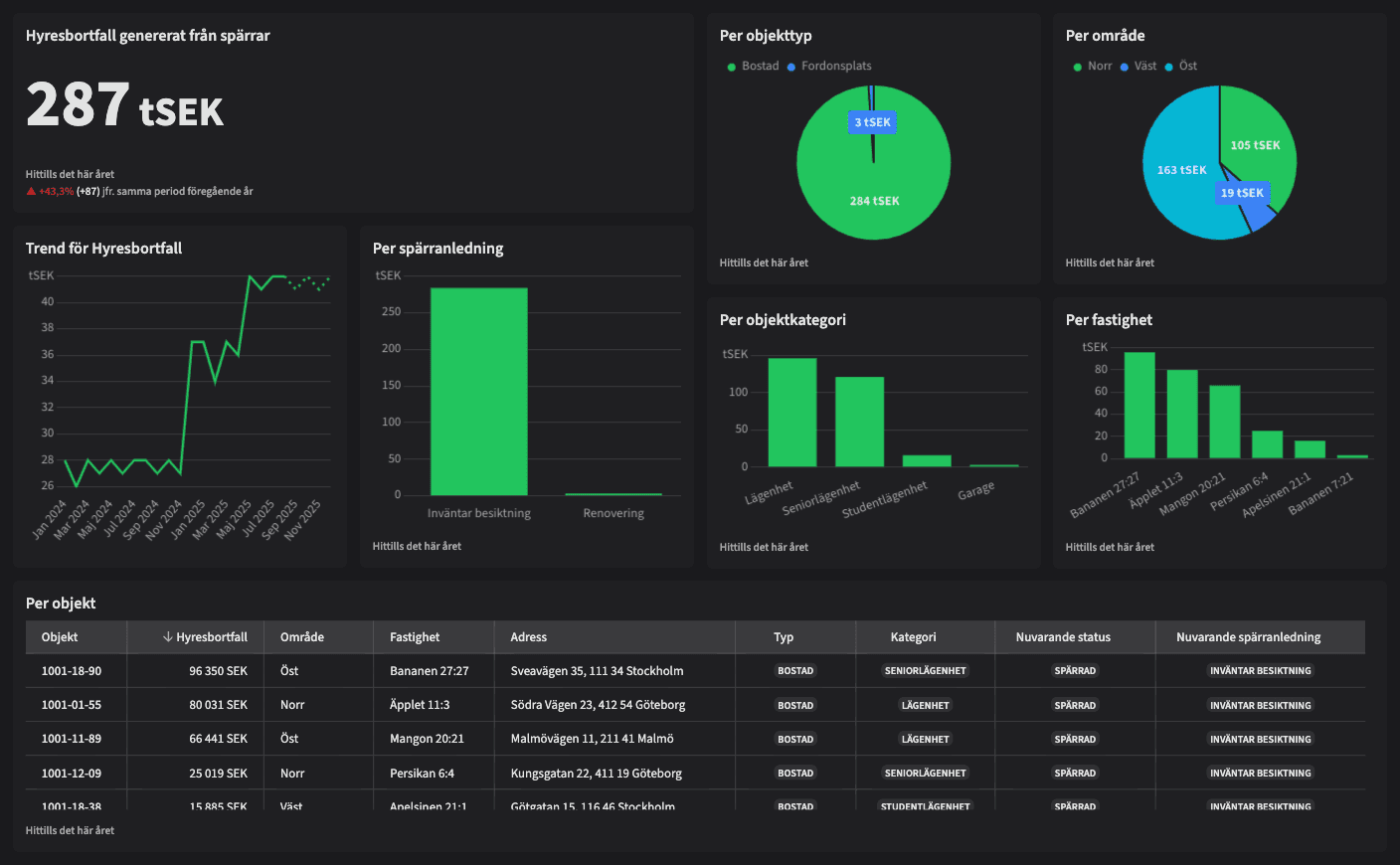The height and width of the screenshot is (865, 1400).
Task: Open the table row for object 1001-18-90
Action: [x=72, y=671]
